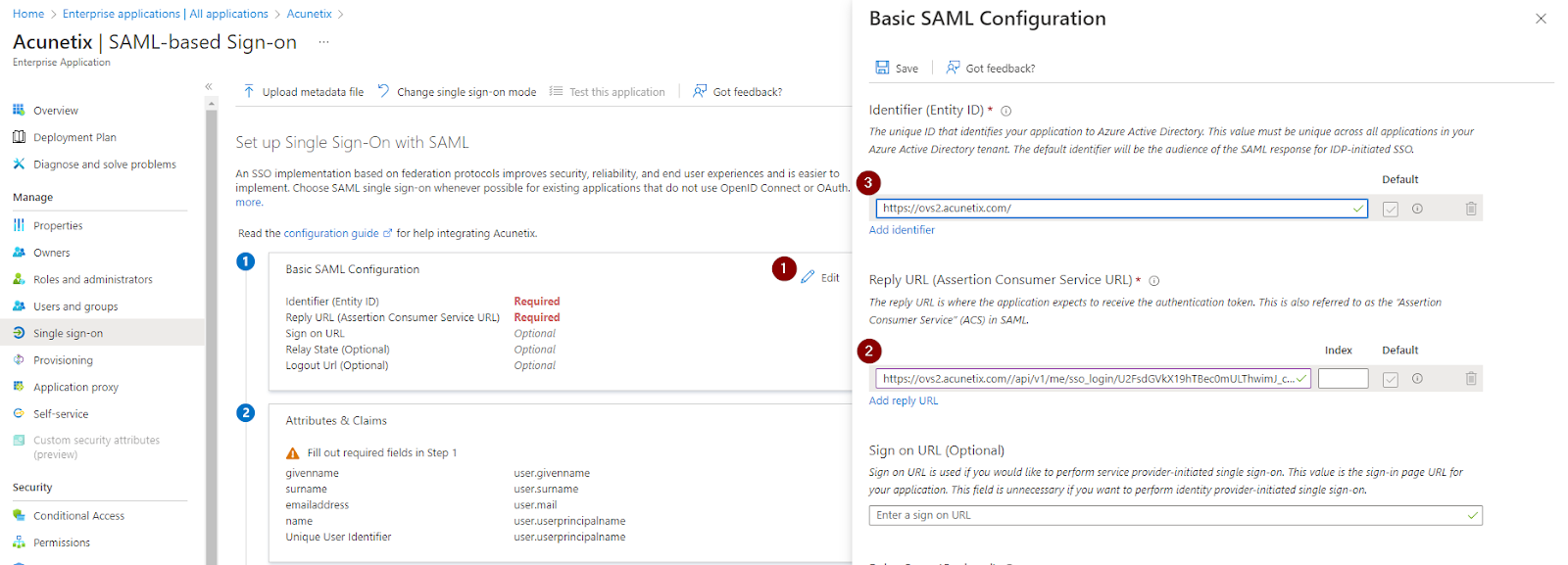Open the ellipsis menu next to page title
This screenshot has width=1568, height=565.
coord(323,42)
